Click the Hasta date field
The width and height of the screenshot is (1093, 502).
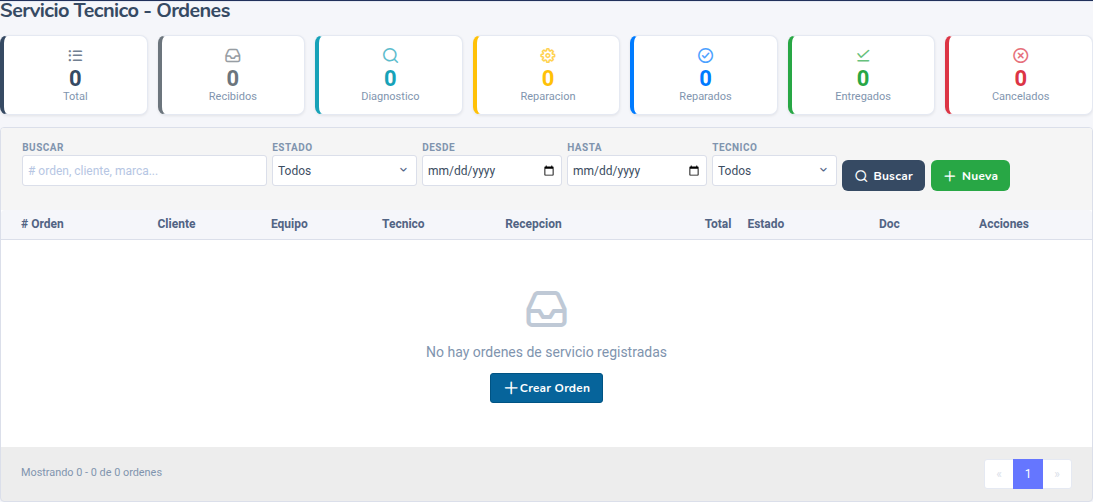pos(636,170)
